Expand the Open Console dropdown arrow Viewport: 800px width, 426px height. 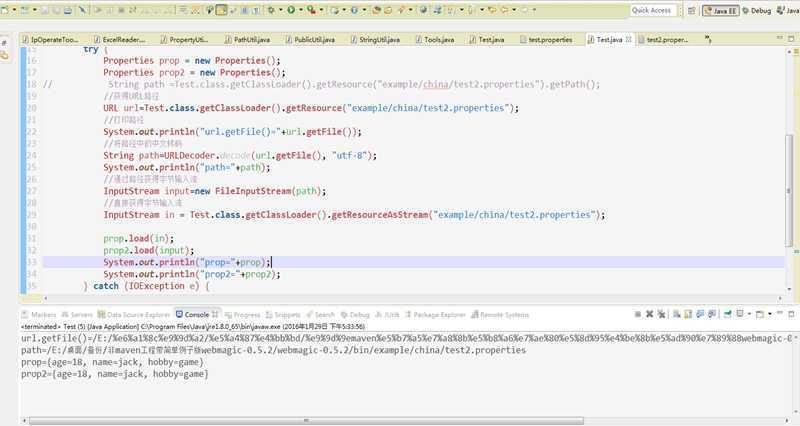click(x=769, y=314)
